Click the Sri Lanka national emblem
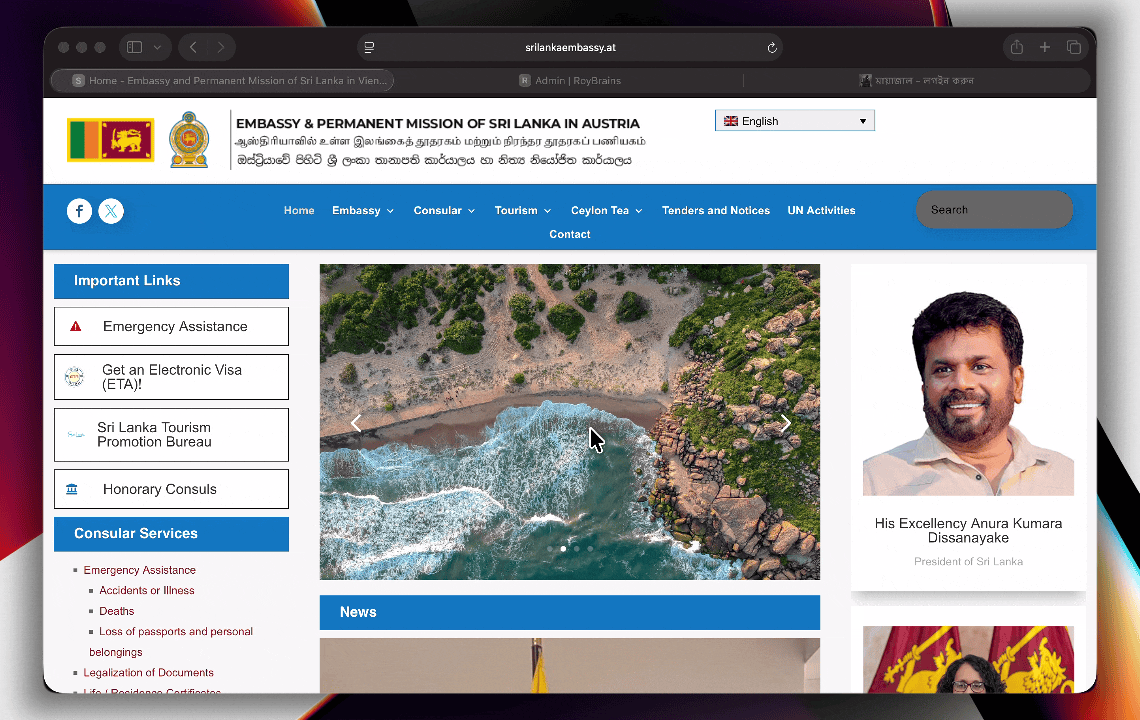Image resolution: width=1140 pixels, height=720 pixels. point(189,140)
